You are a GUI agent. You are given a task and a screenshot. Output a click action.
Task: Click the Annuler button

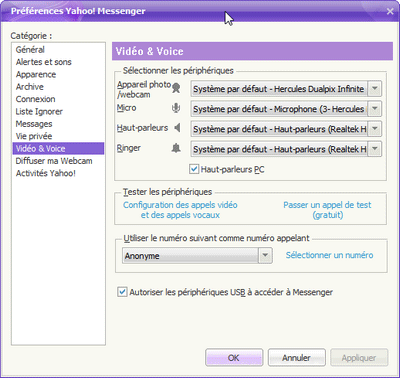[297, 358]
